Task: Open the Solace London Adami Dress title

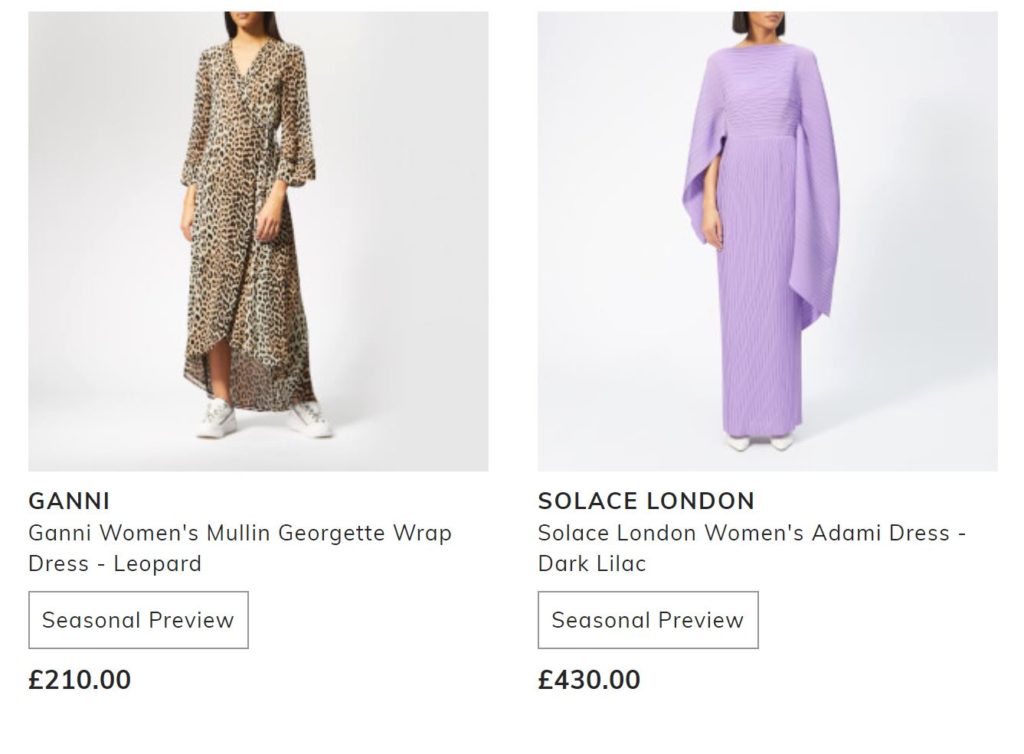Action: pos(751,533)
